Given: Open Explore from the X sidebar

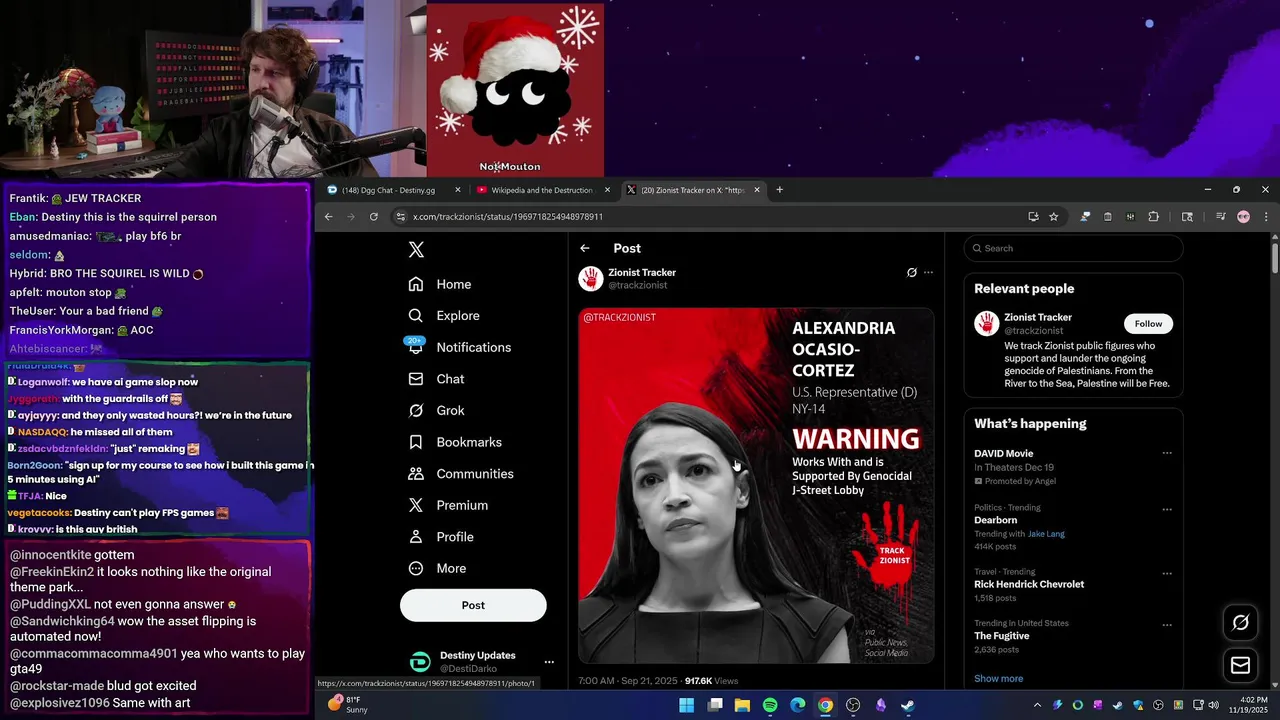Looking at the screenshot, I should 444,316.
